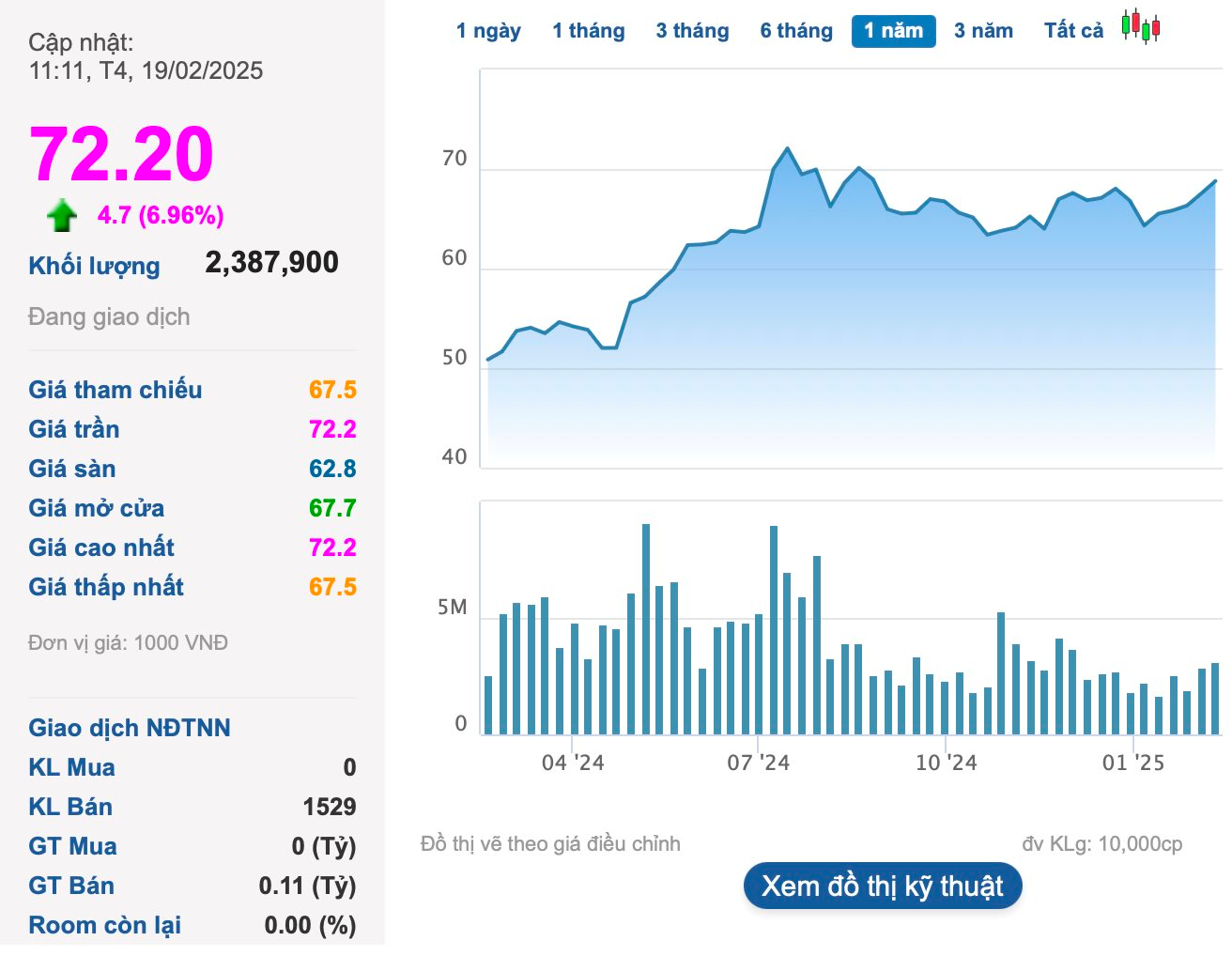Click "Giá tham chiếu" label
Screen dimensions: 1232x956
[115, 390]
